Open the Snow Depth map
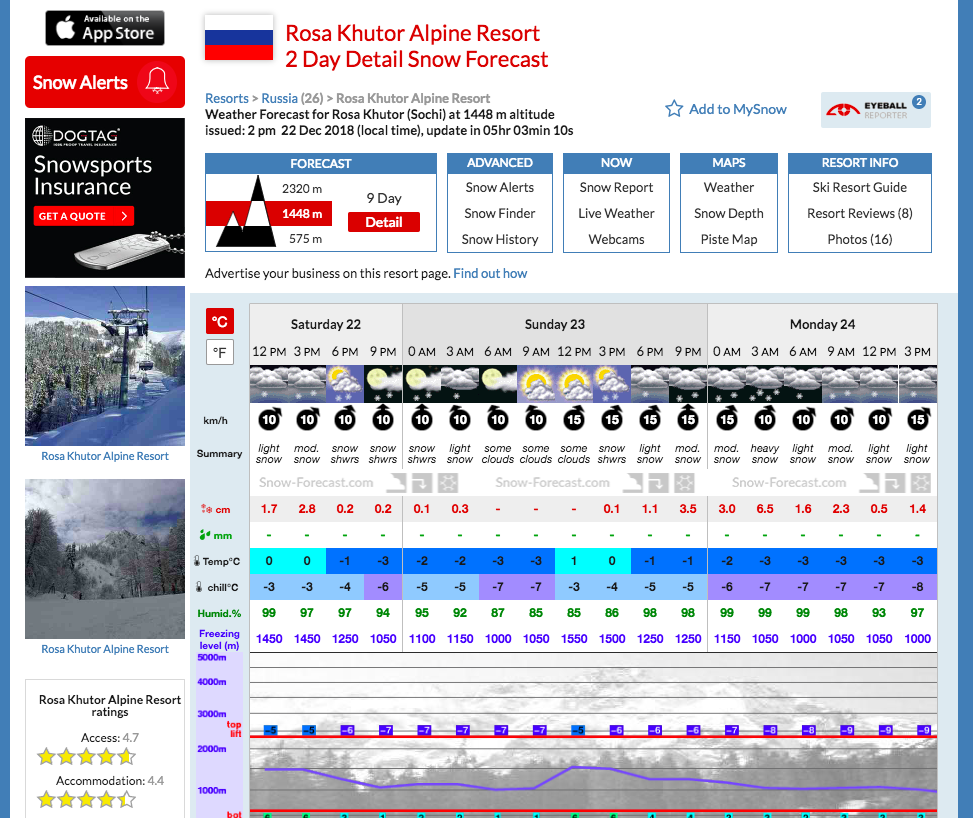This screenshot has height=818, width=973. point(729,213)
